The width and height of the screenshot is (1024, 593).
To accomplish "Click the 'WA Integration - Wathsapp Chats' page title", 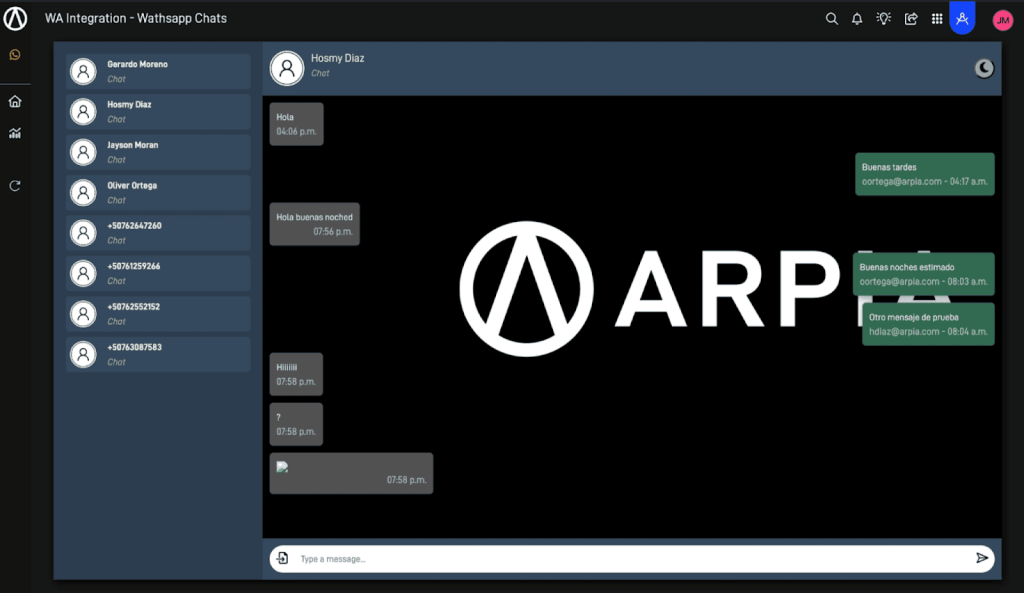I will [136, 18].
